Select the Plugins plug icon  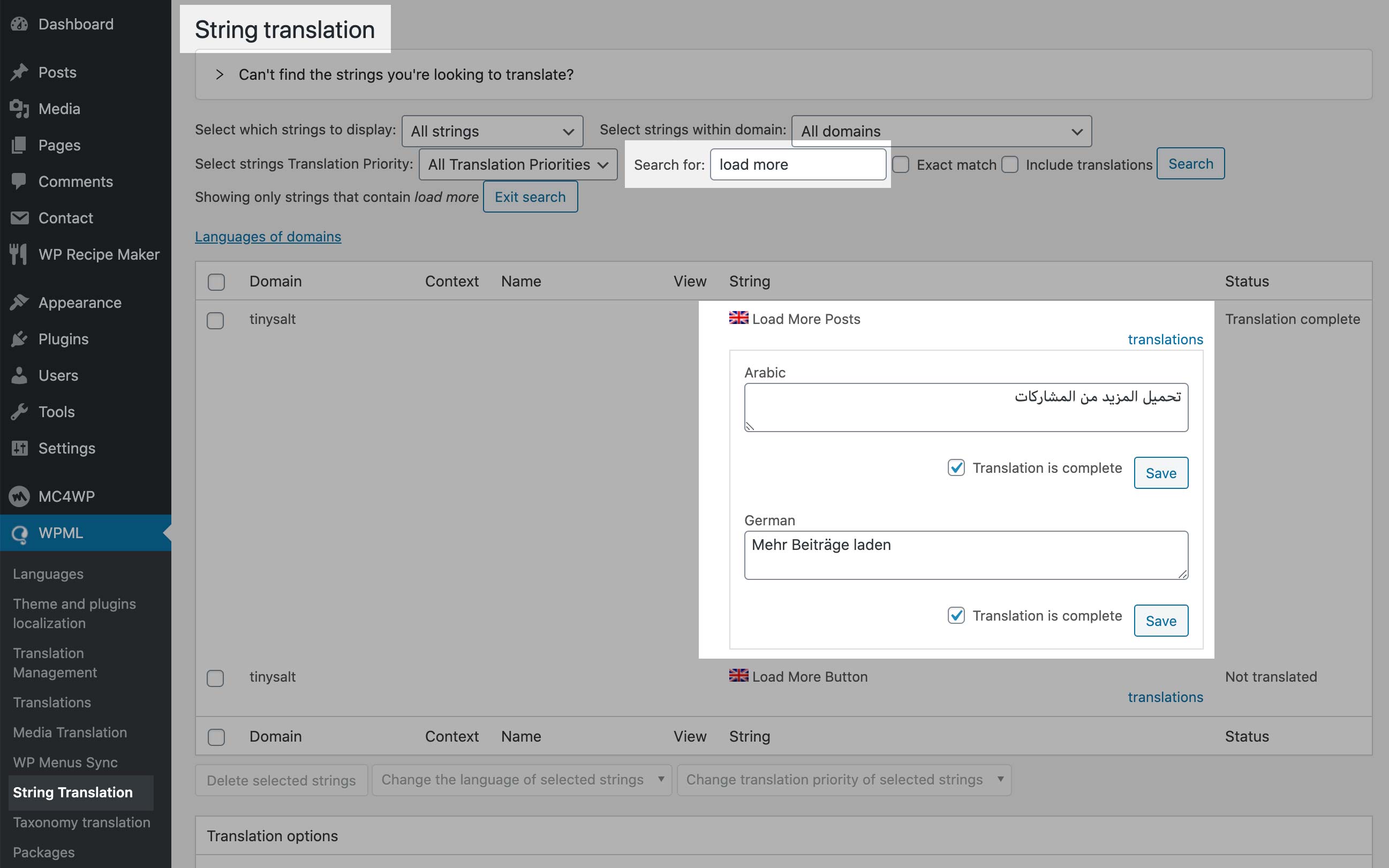point(19,339)
